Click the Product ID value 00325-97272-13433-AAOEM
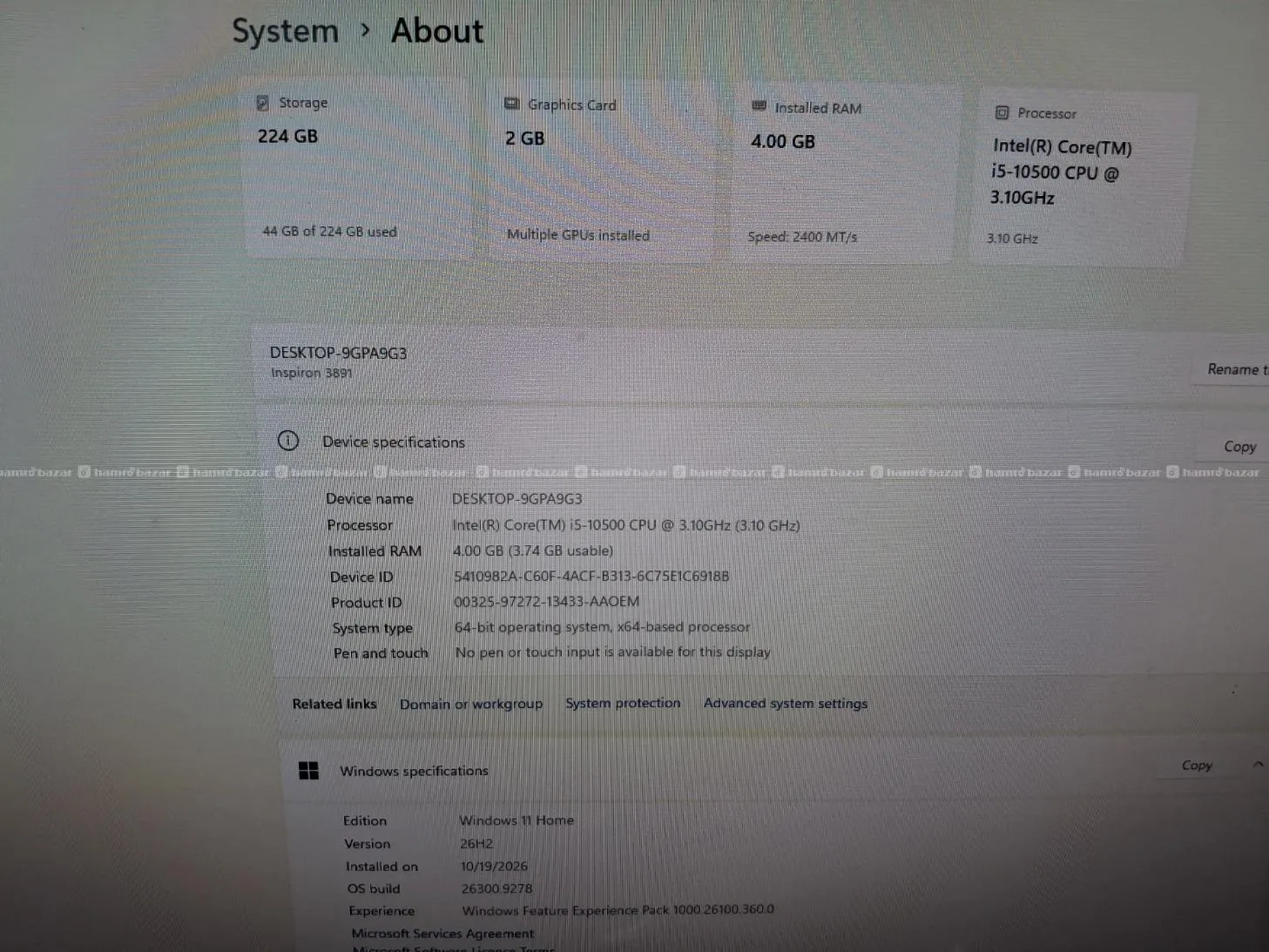The height and width of the screenshot is (952, 1269). pyautogui.click(x=546, y=601)
